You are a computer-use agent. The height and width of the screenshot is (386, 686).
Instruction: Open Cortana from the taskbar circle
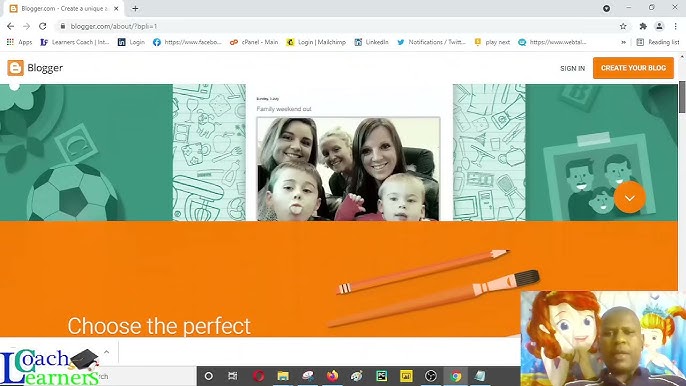[x=209, y=376]
